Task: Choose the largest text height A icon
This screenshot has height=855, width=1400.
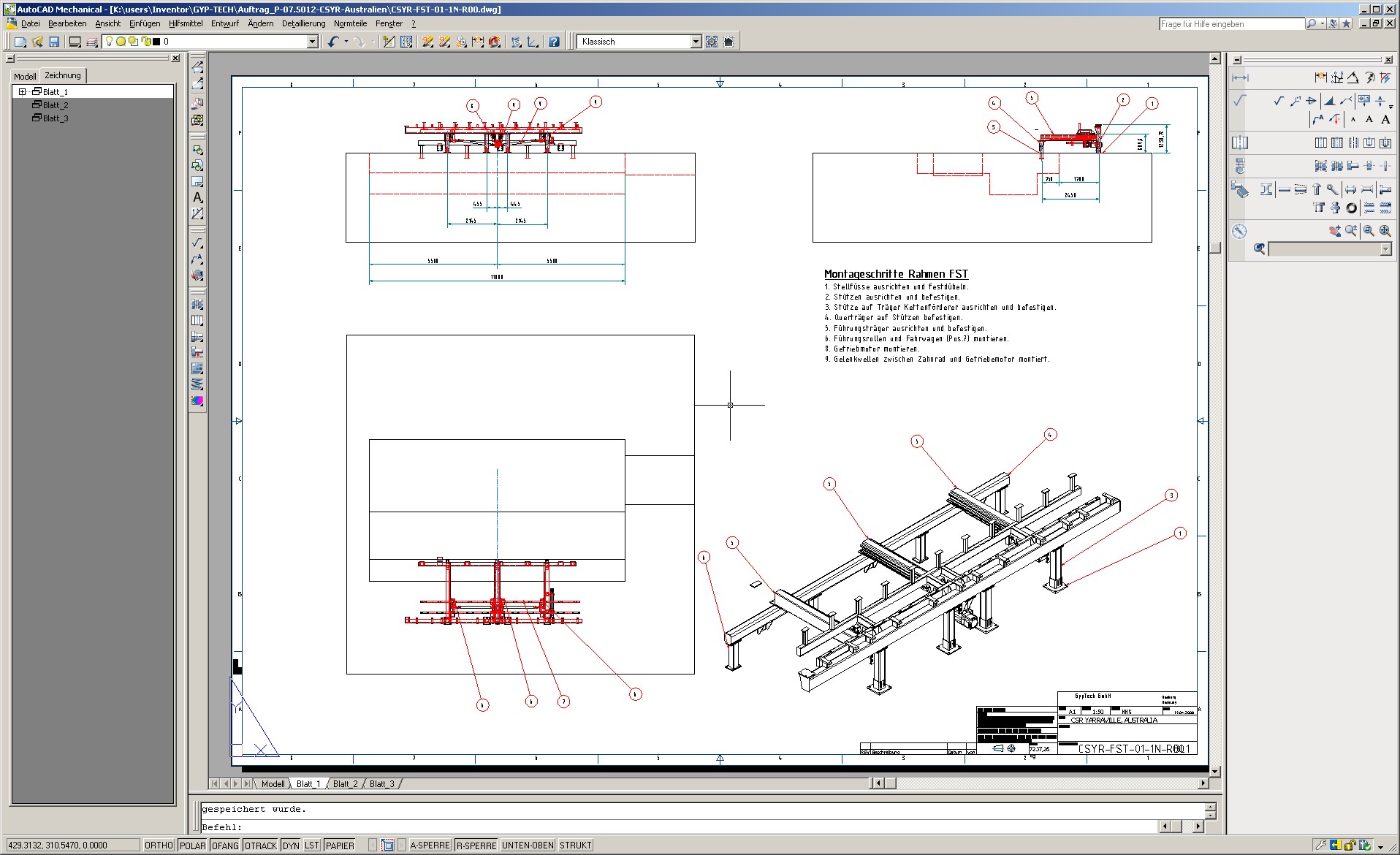Action: [1385, 119]
